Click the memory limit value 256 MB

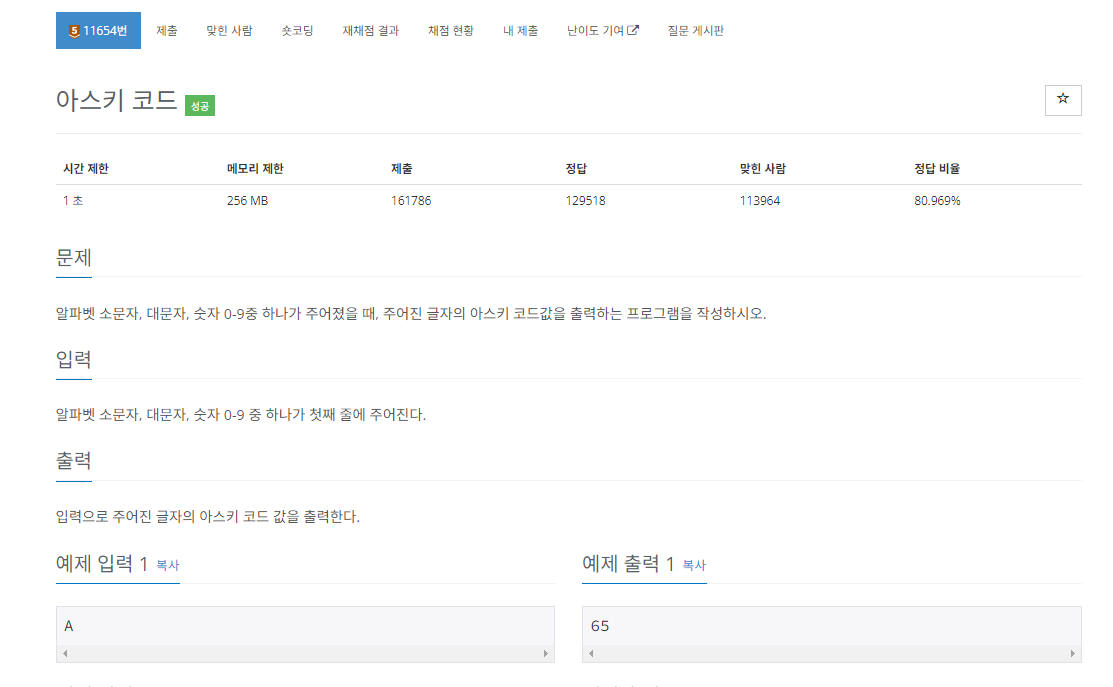point(248,201)
